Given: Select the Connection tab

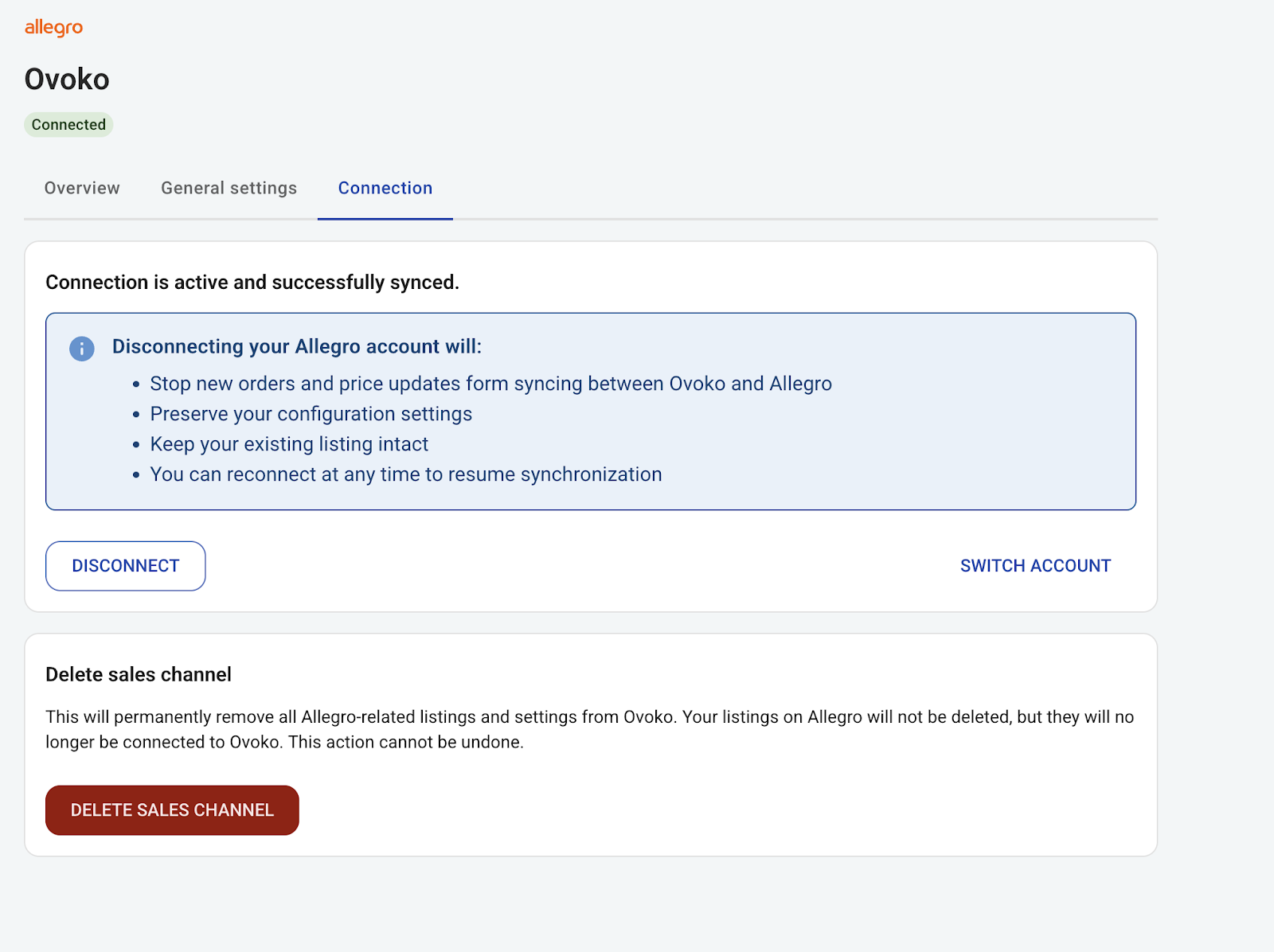Looking at the screenshot, I should [x=385, y=189].
